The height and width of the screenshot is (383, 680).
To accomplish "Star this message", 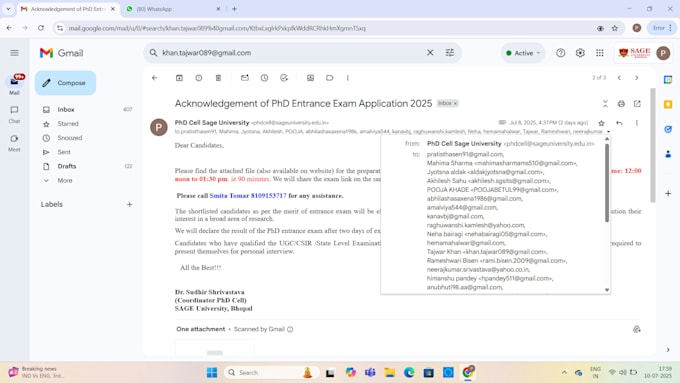I will tap(601, 123).
